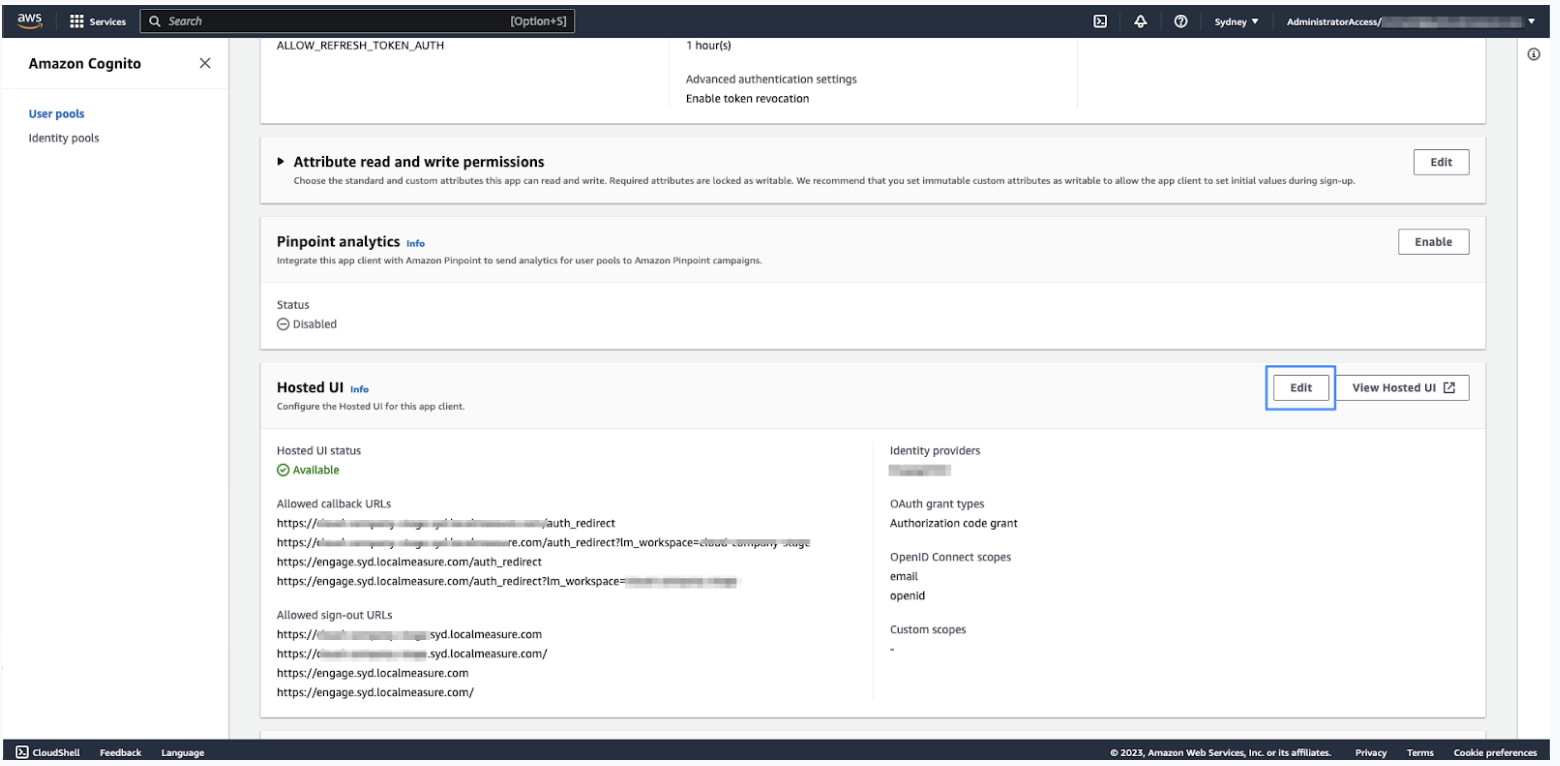
Task: Open the Sydney region dropdown
Action: coord(1236,21)
